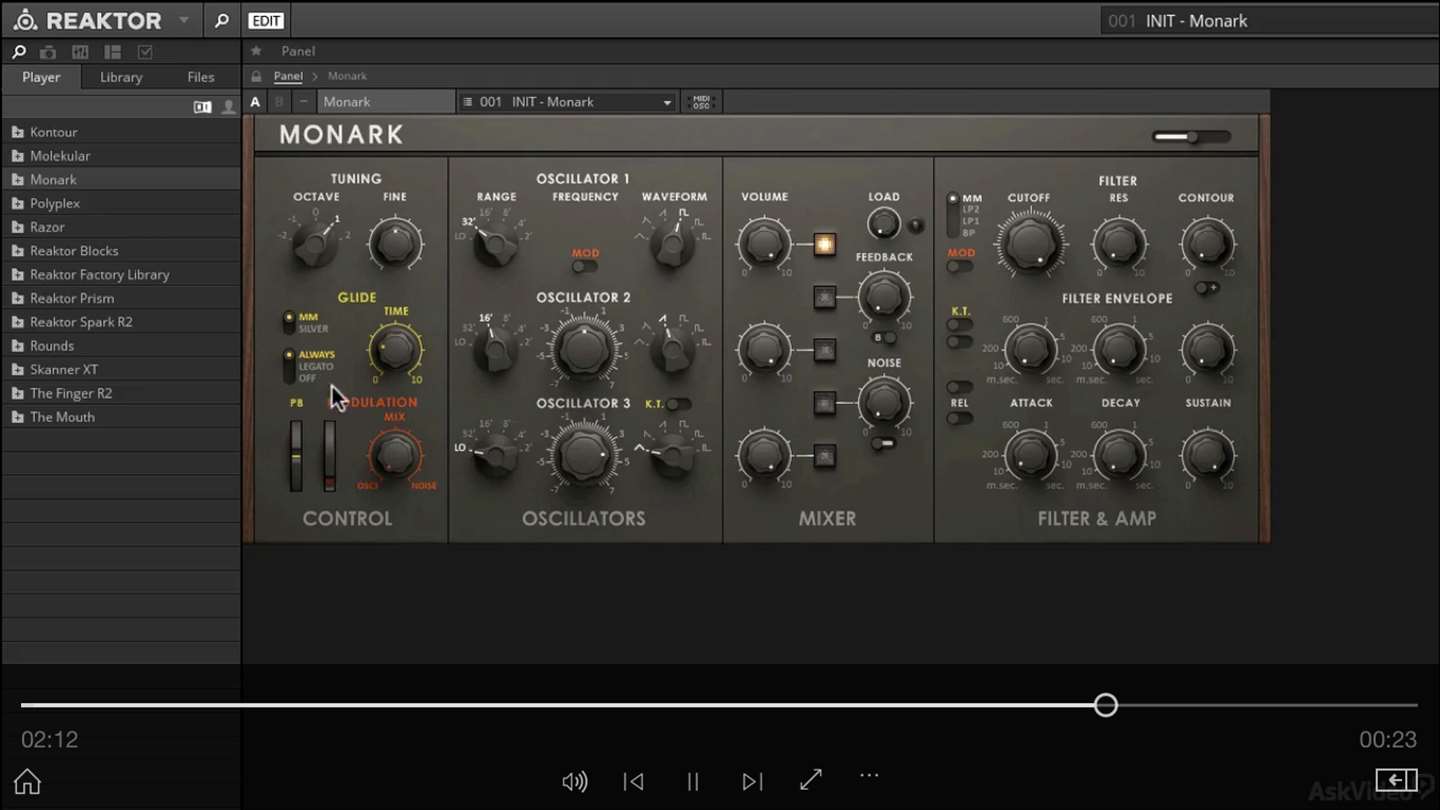Screen dimensions: 1440x810
Task: Turn off the lit mixer channel button
Action: pos(824,244)
